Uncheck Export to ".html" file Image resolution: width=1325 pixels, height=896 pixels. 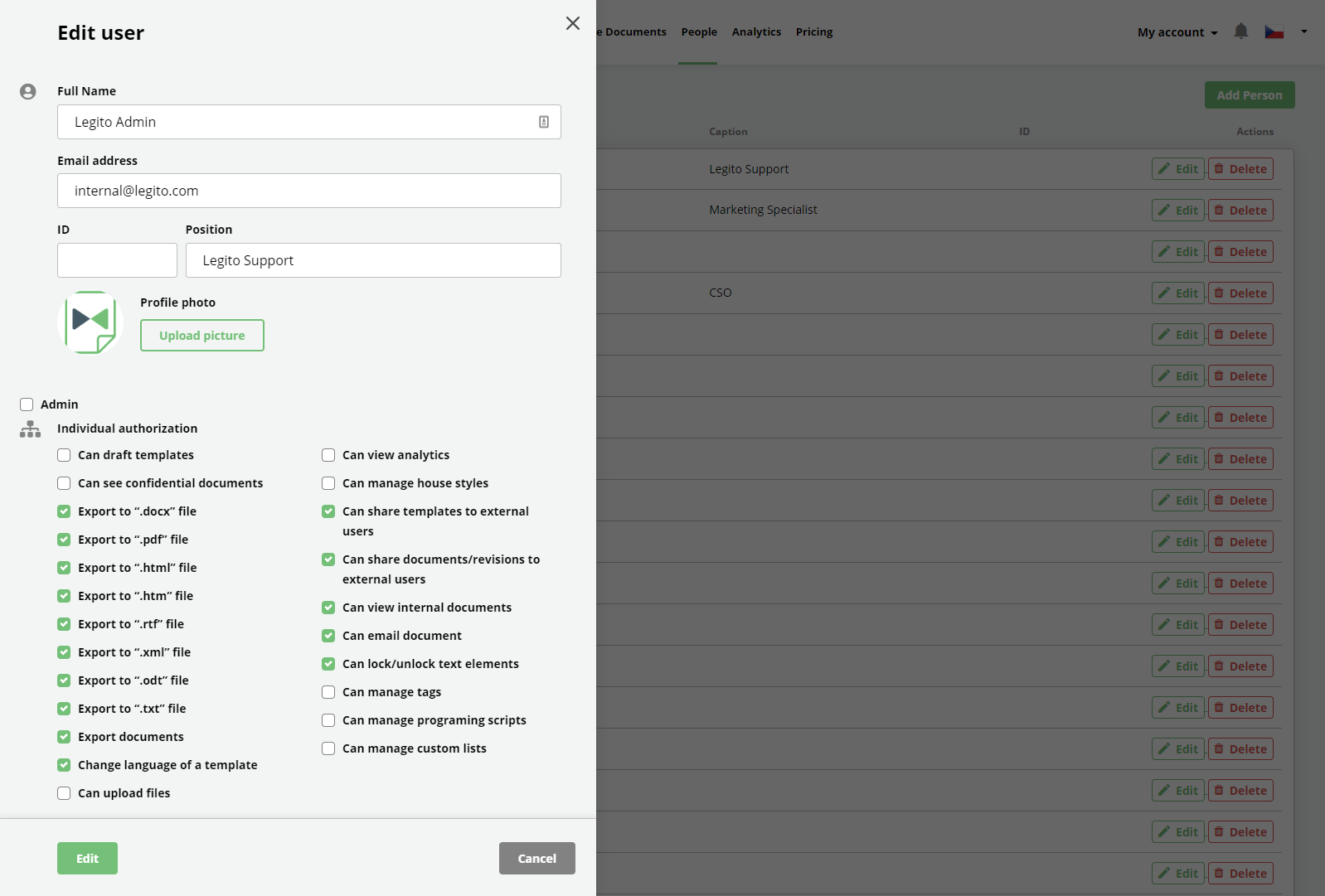[x=64, y=568]
